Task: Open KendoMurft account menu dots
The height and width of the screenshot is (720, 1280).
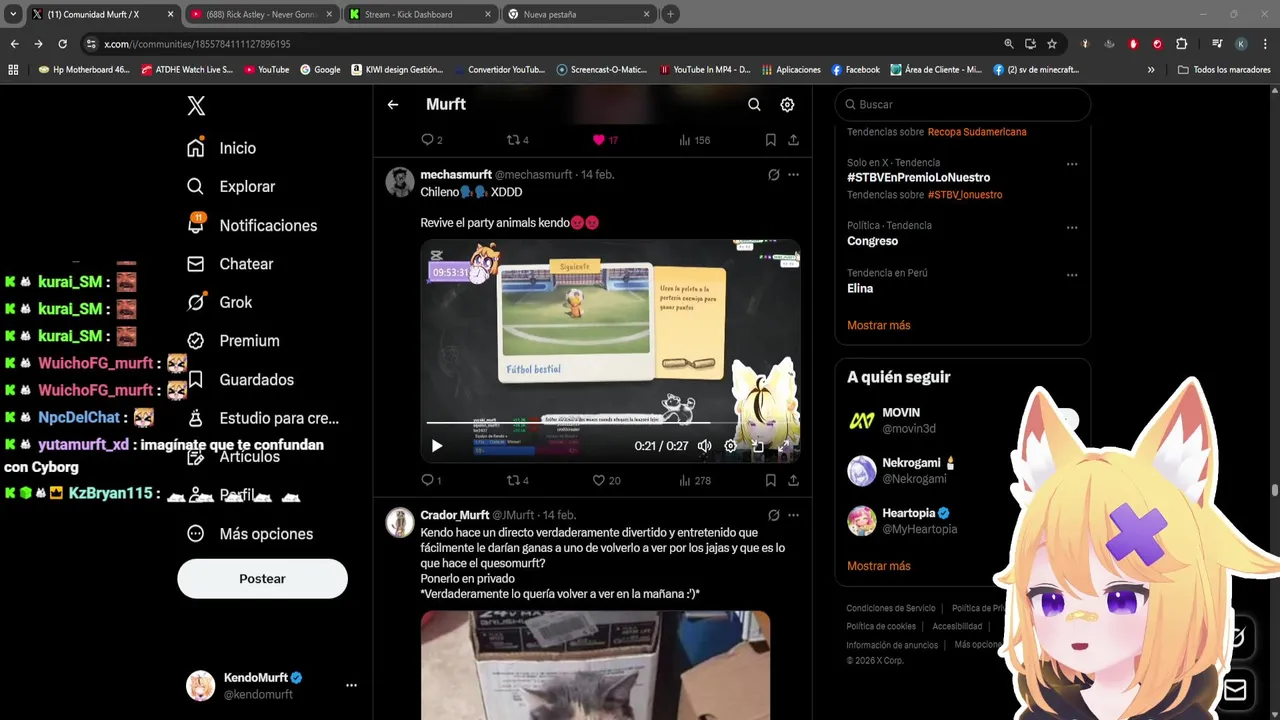Action: (x=351, y=685)
